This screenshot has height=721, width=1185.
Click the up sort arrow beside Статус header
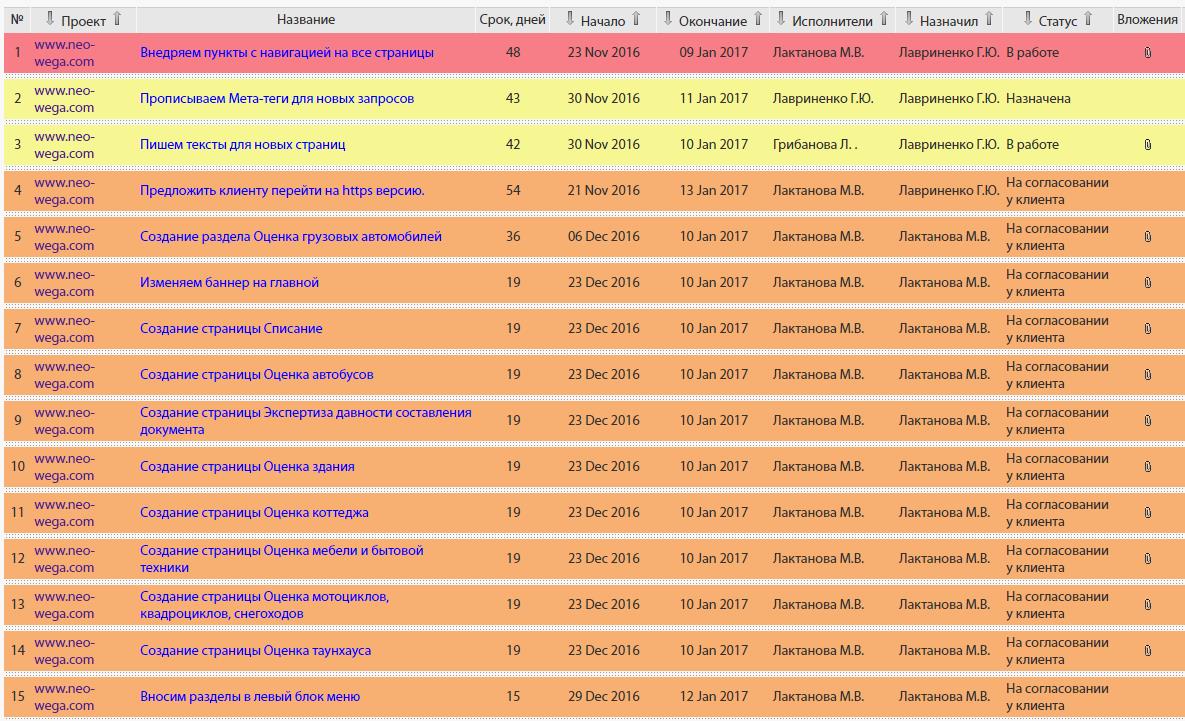[1088, 19]
